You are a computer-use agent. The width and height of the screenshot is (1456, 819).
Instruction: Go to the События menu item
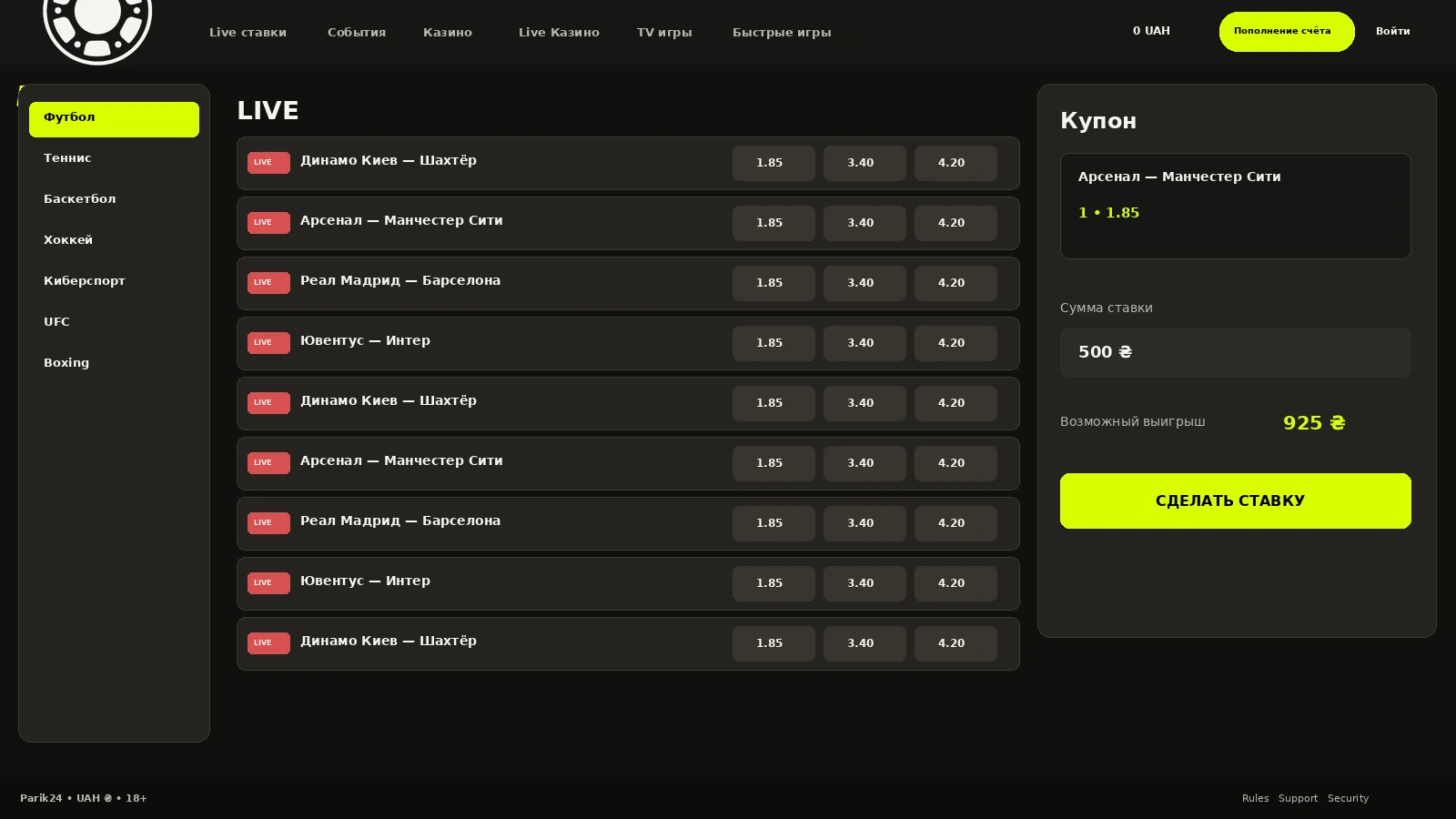pyautogui.click(x=357, y=32)
